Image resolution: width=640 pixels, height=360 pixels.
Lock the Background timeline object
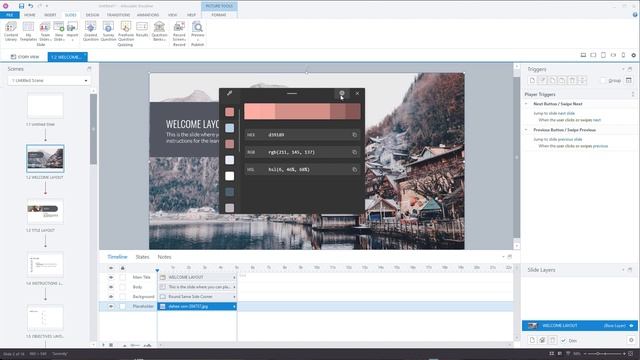click(122, 297)
